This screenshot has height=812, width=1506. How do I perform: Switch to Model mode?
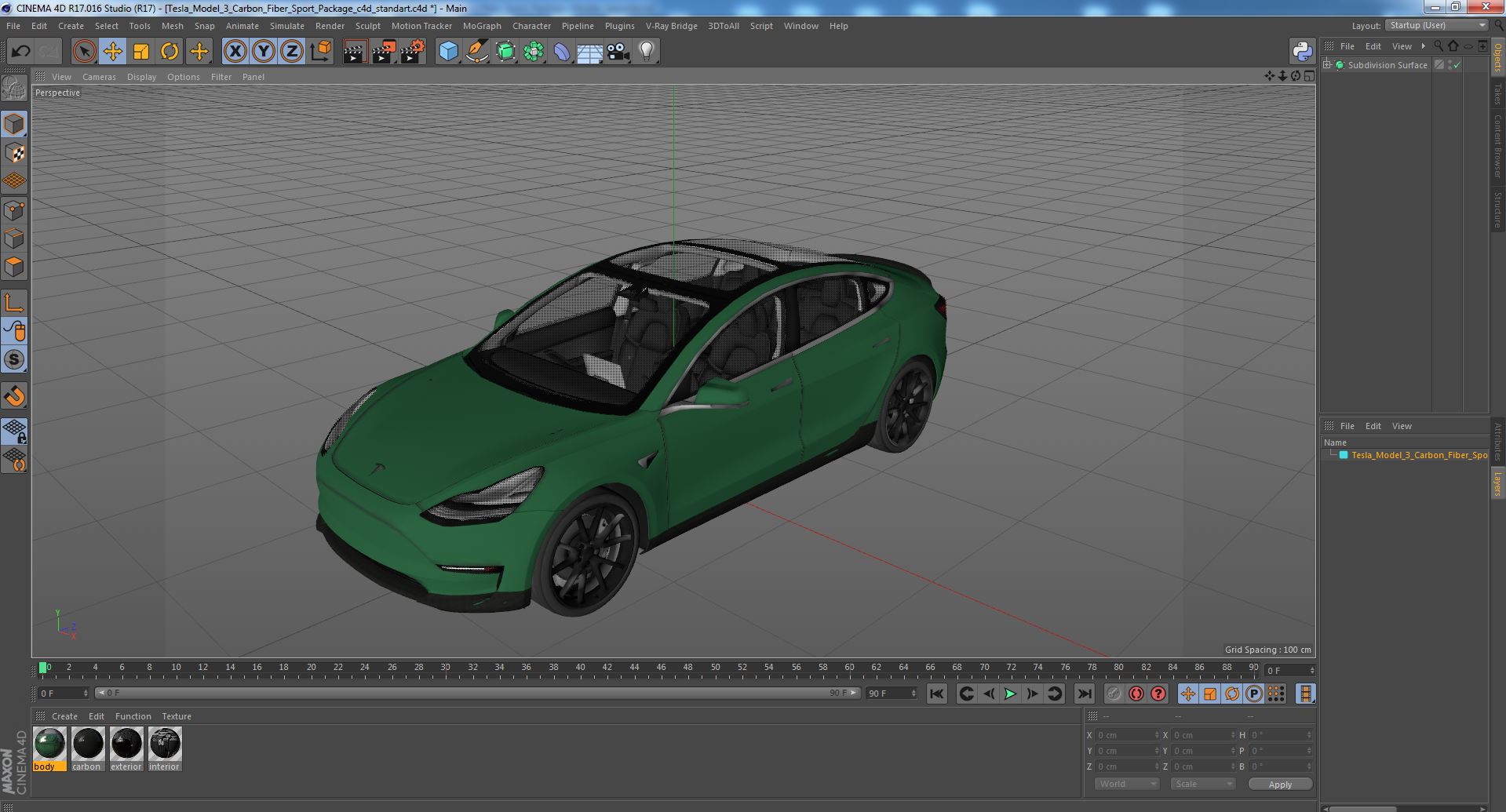tap(14, 124)
